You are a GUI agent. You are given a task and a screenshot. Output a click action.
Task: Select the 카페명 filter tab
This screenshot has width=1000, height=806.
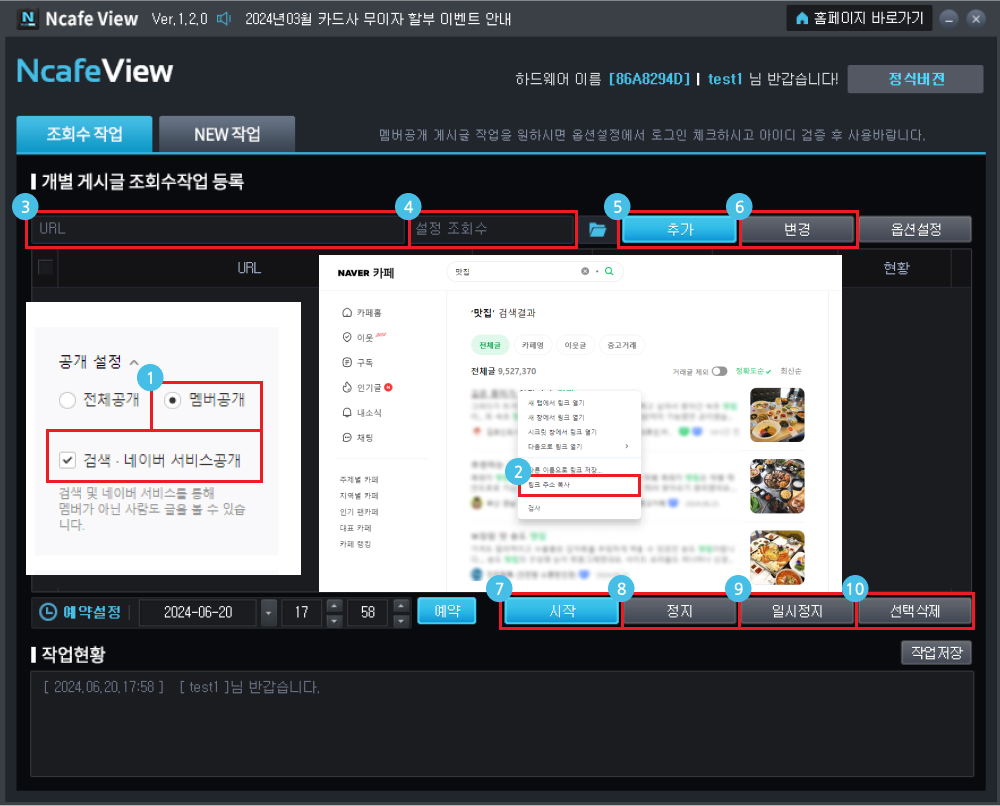[533, 345]
